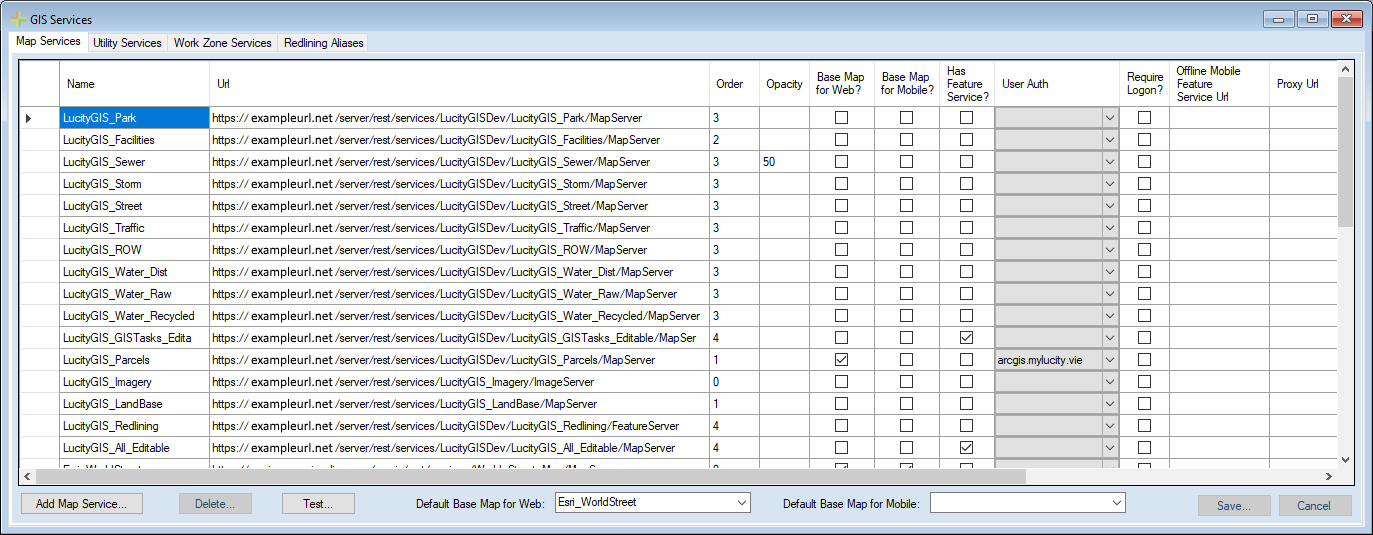Switch to the Utility Services tab
1373x535 pixels.
tap(127, 43)
